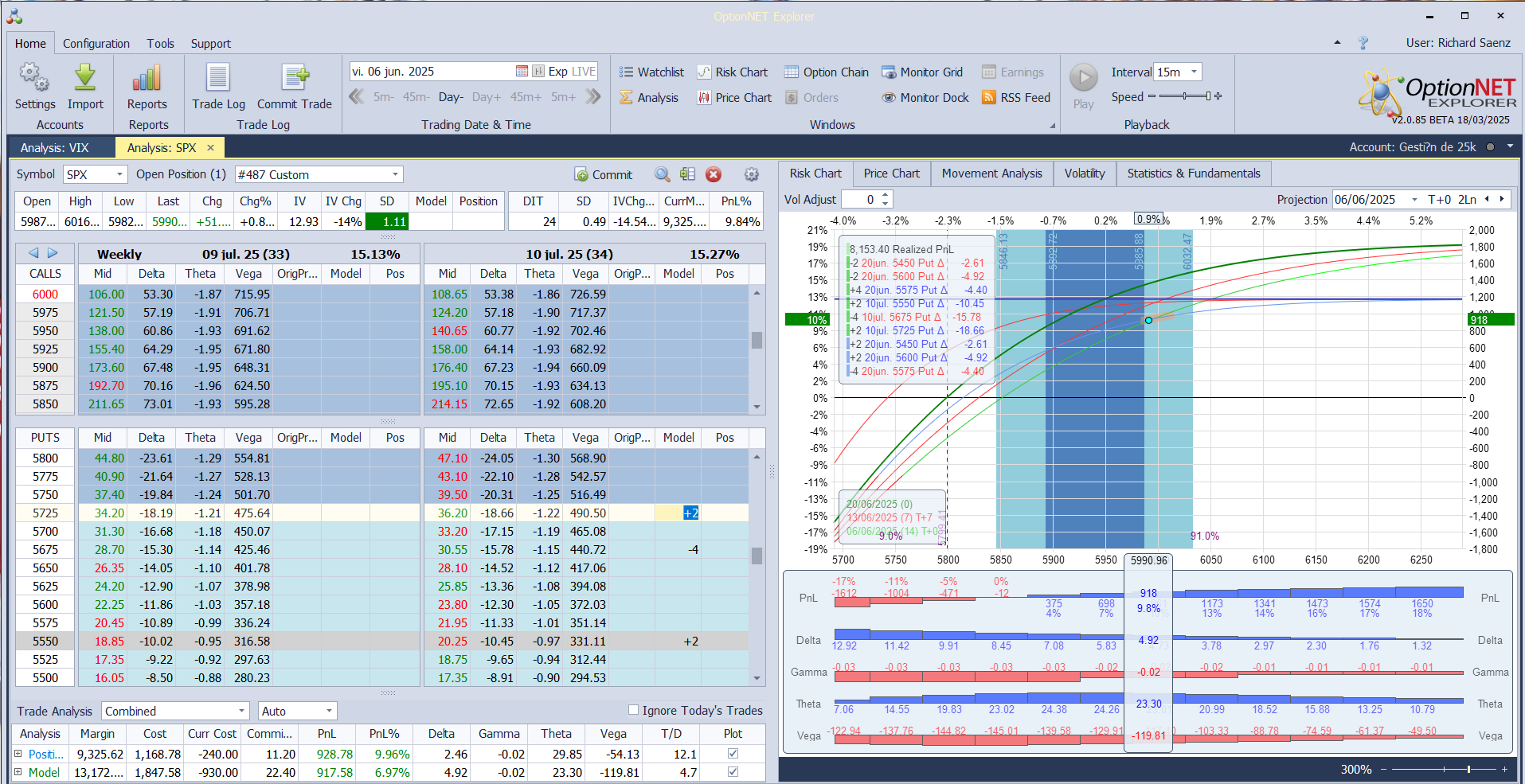Adjust the playback Speed slider
Screen dimensions: 1525x784
[1185, 96]
